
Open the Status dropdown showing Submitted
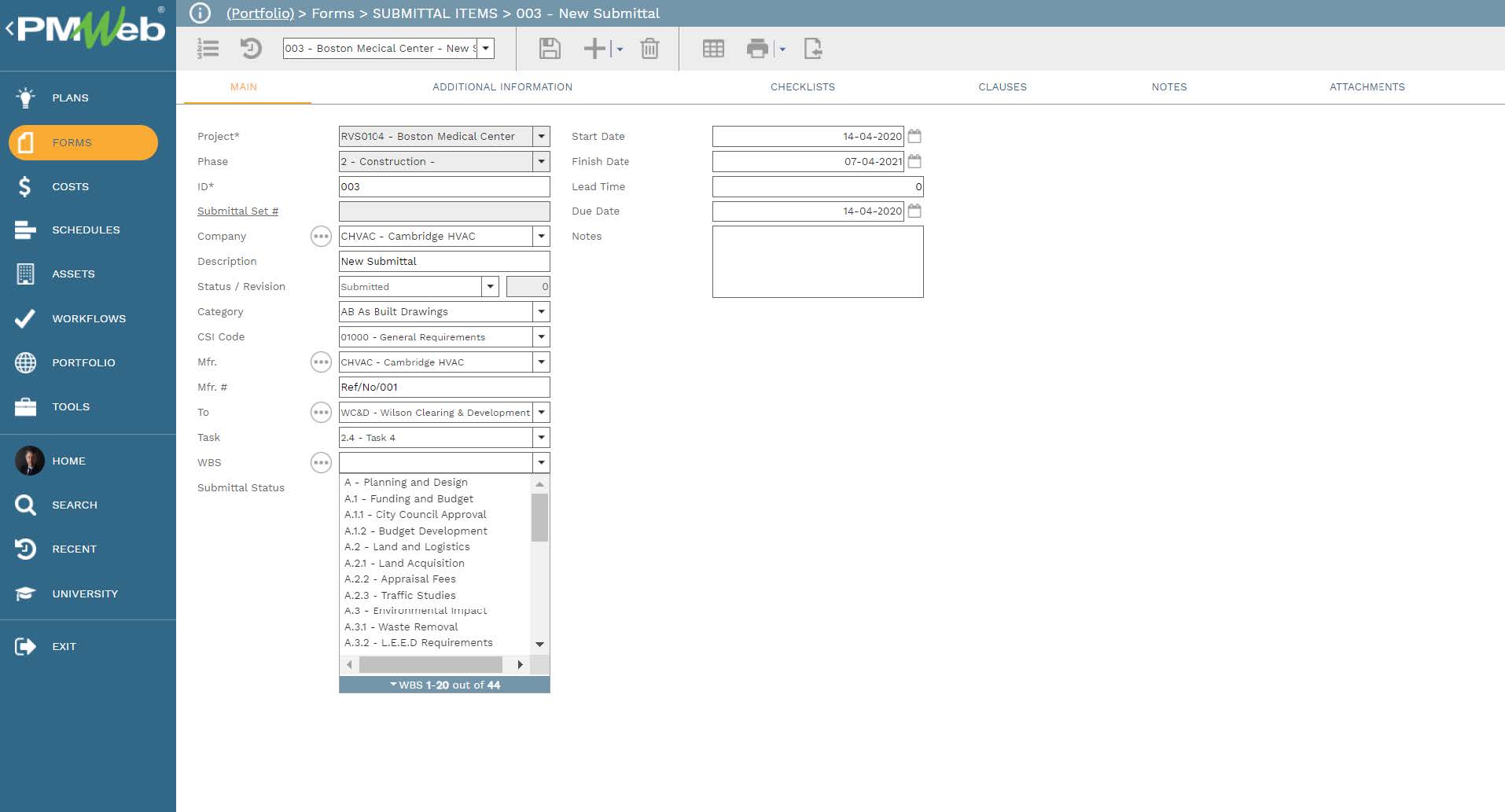click(x=490, y=286)
